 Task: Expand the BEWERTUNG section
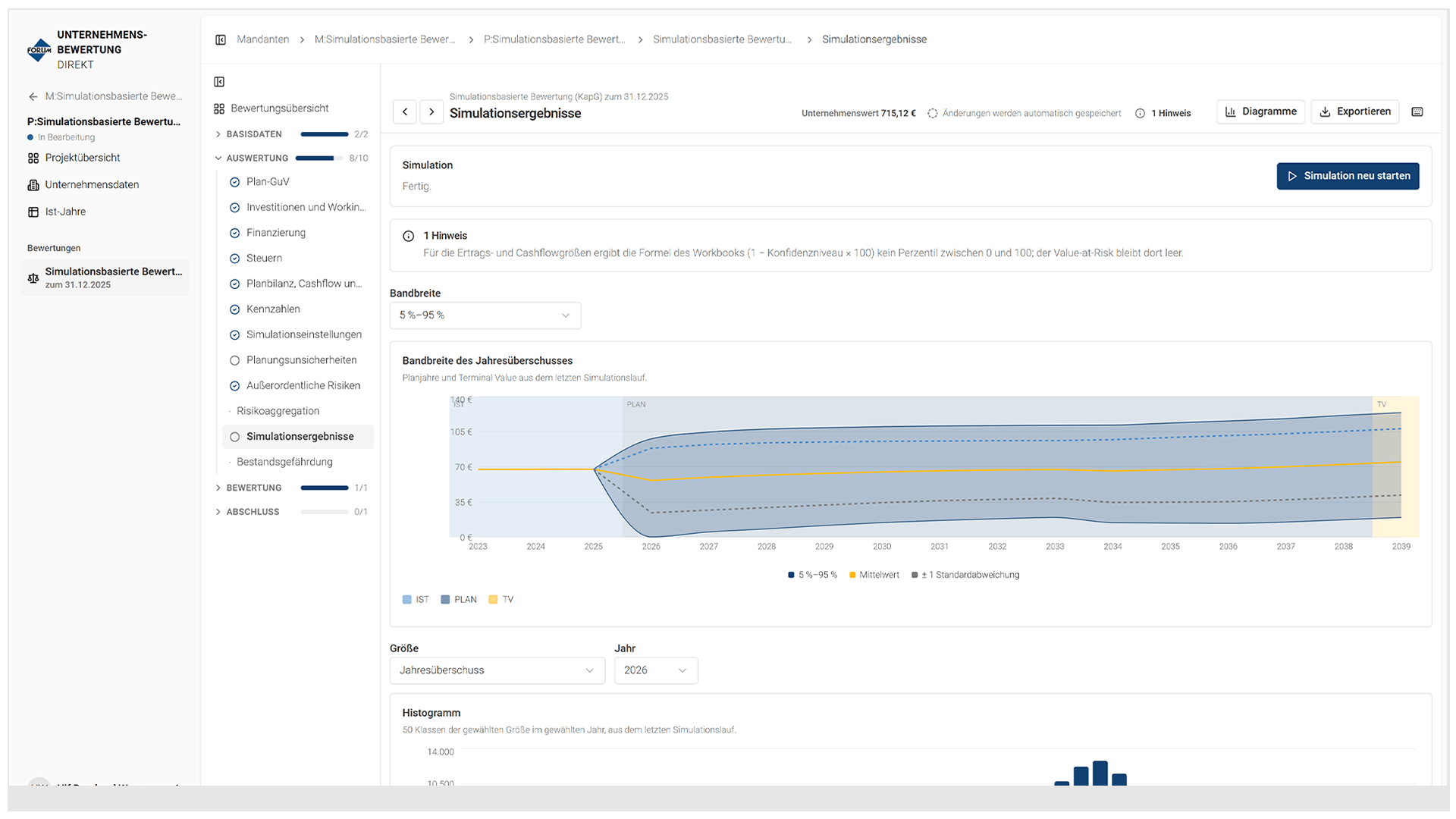pyautogui.click(x=292, y=488)
